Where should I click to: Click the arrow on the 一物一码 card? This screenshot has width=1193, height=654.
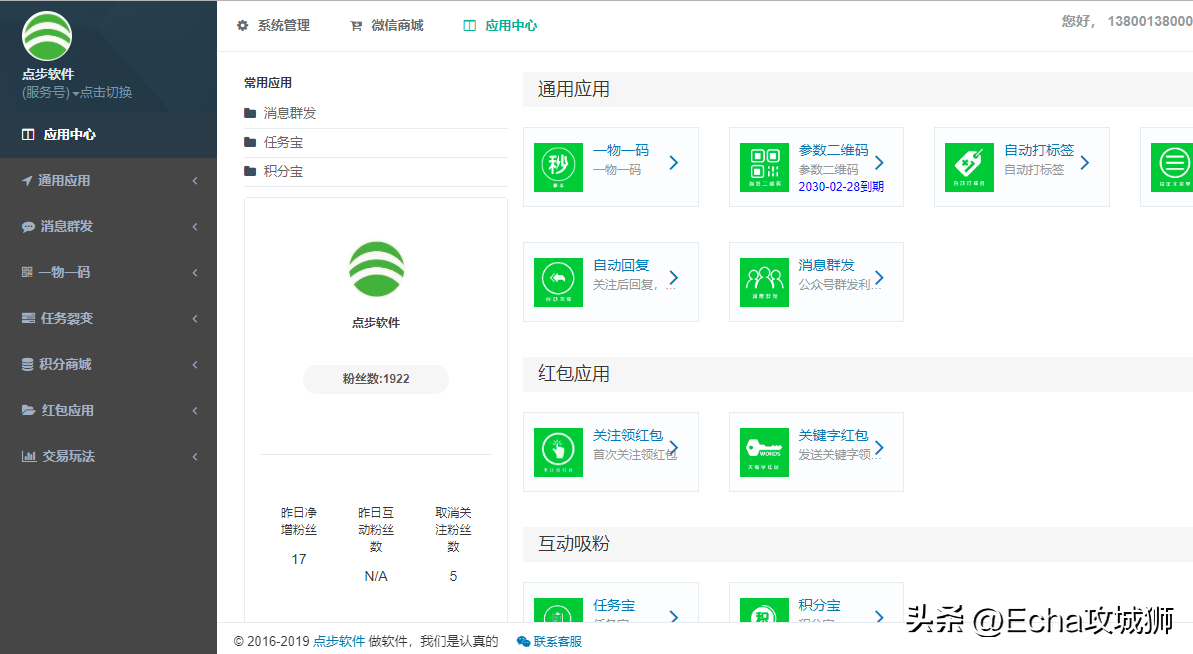tap(673, 163)
